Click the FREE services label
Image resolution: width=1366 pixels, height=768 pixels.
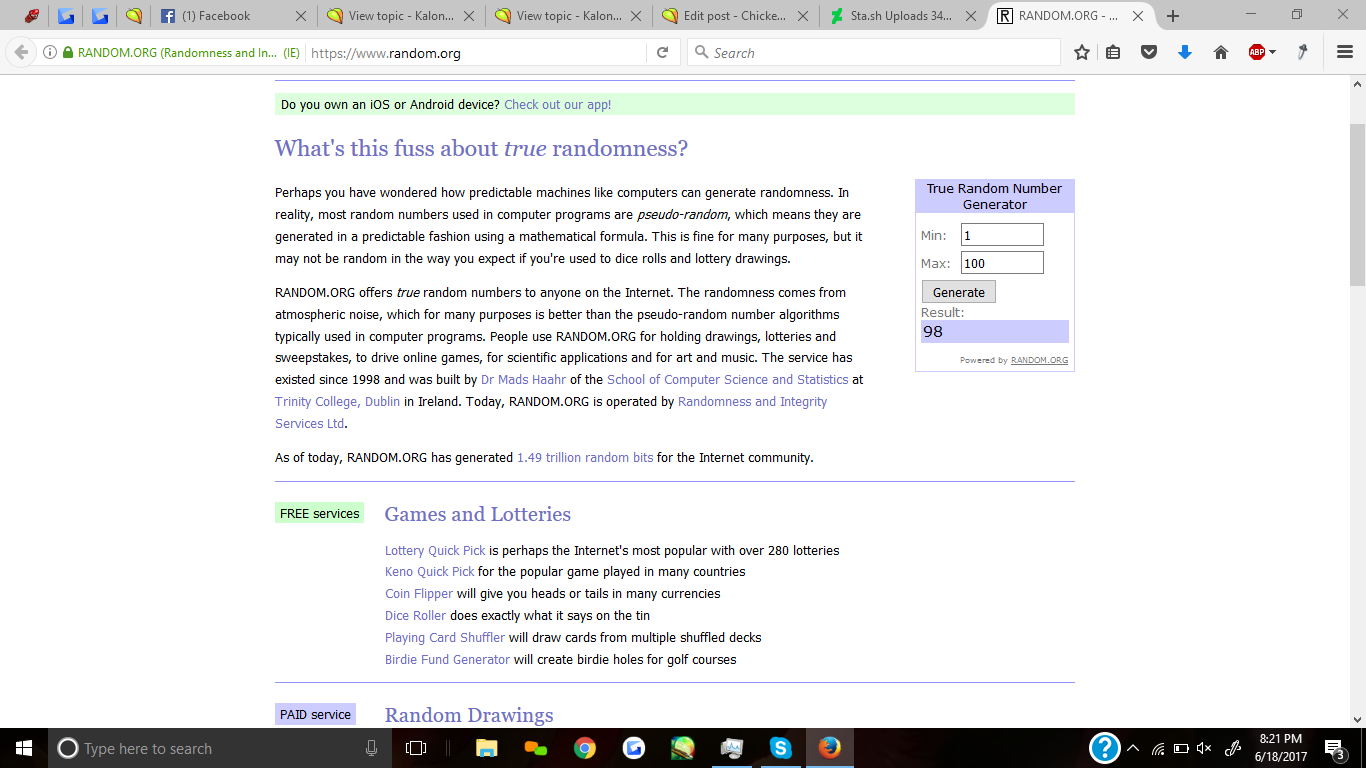(320, 513)
